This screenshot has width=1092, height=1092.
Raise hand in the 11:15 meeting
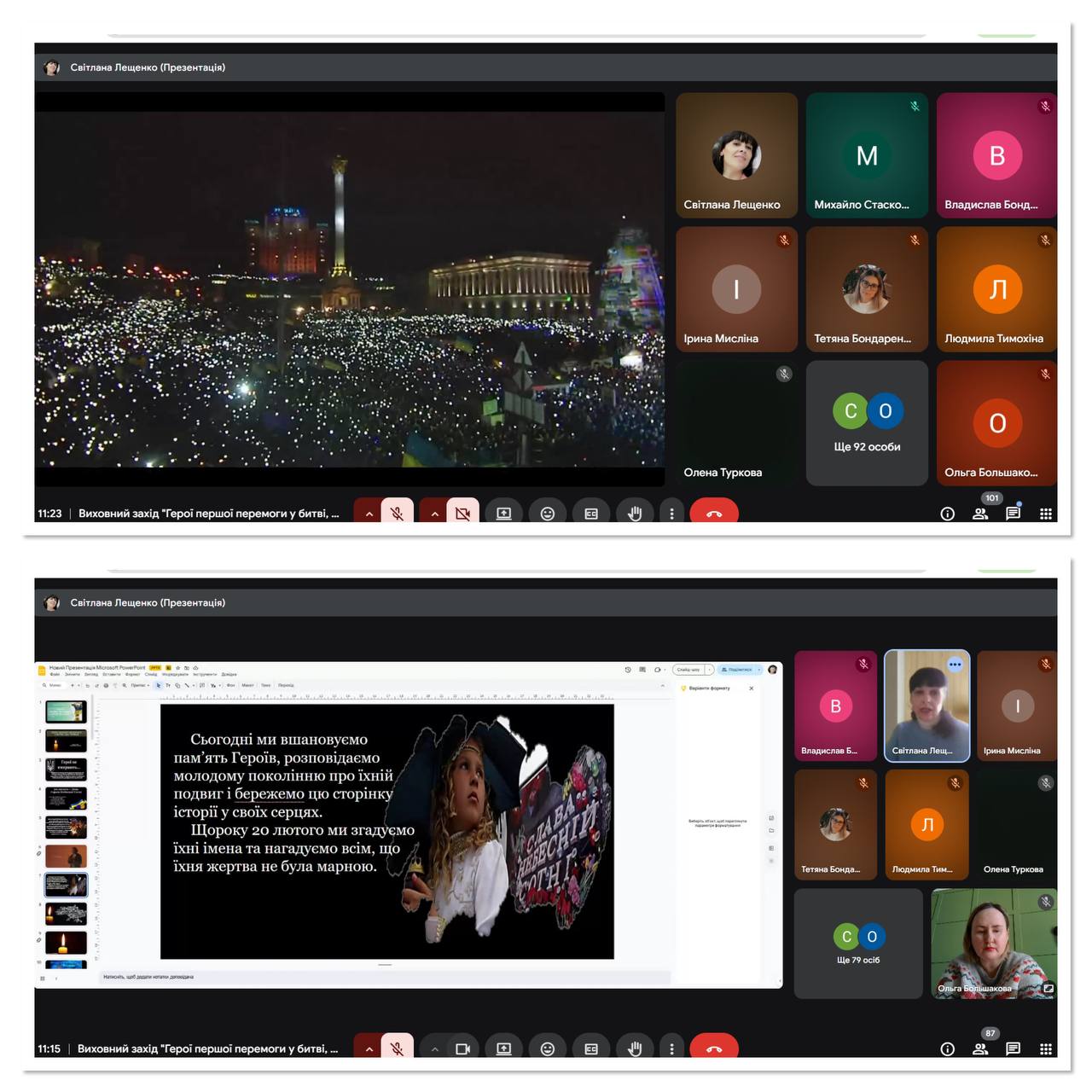tap(634, 1048)
